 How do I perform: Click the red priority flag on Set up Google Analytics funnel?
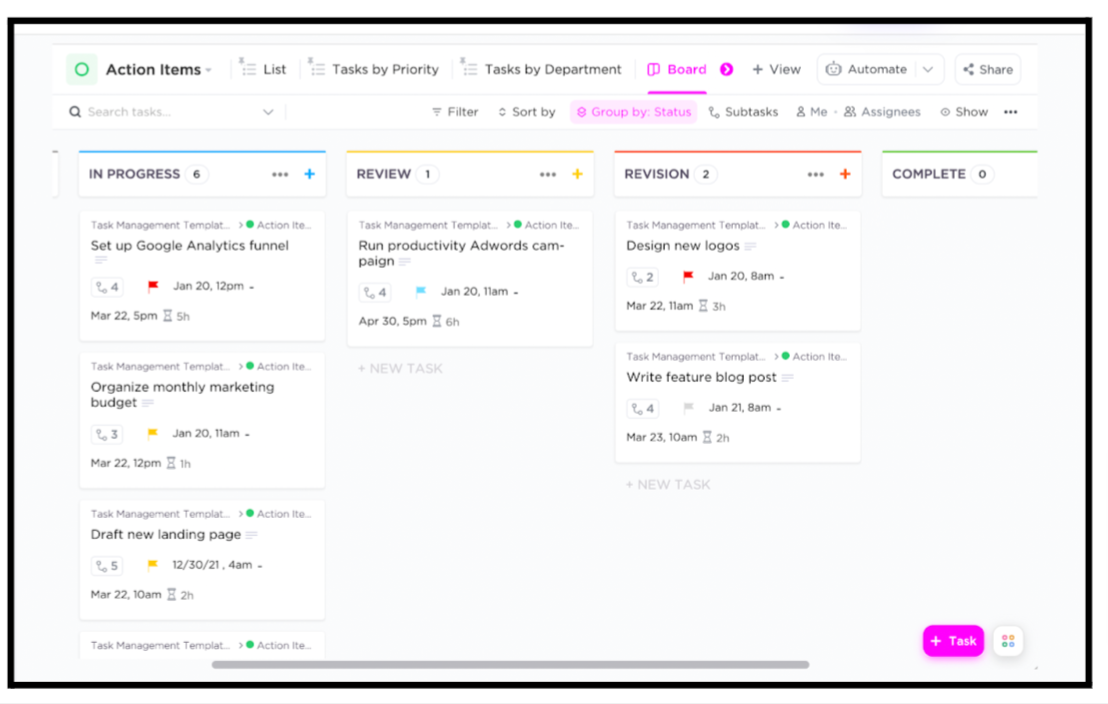(x=155, y=287)
